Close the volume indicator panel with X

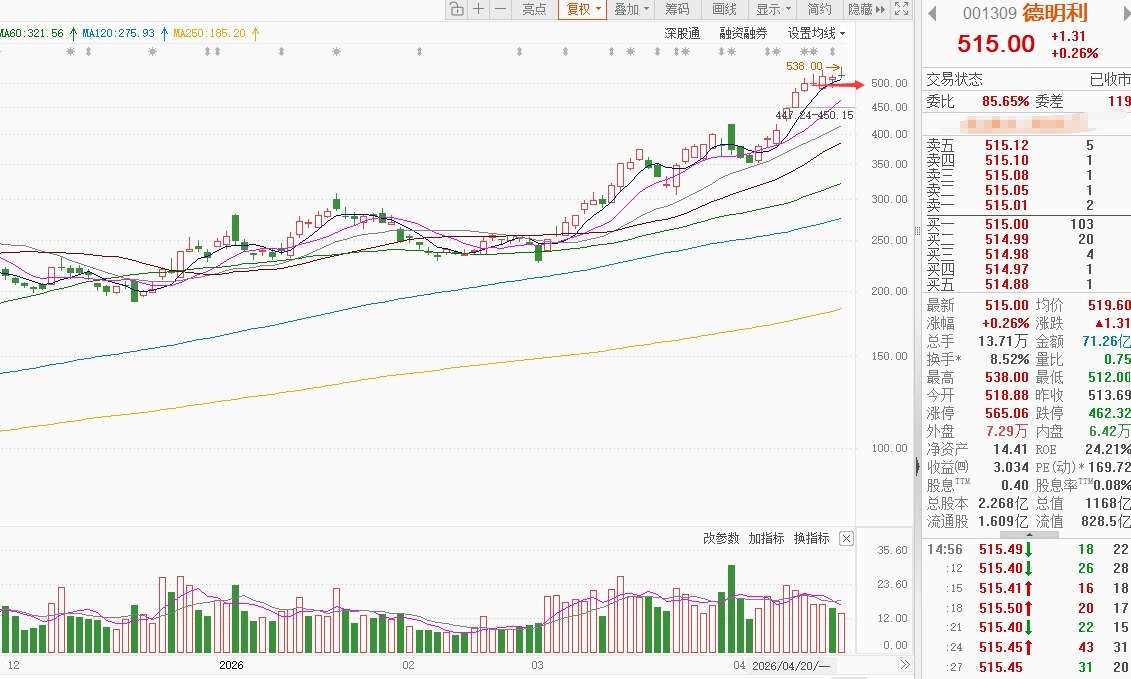tap(847, 538)
